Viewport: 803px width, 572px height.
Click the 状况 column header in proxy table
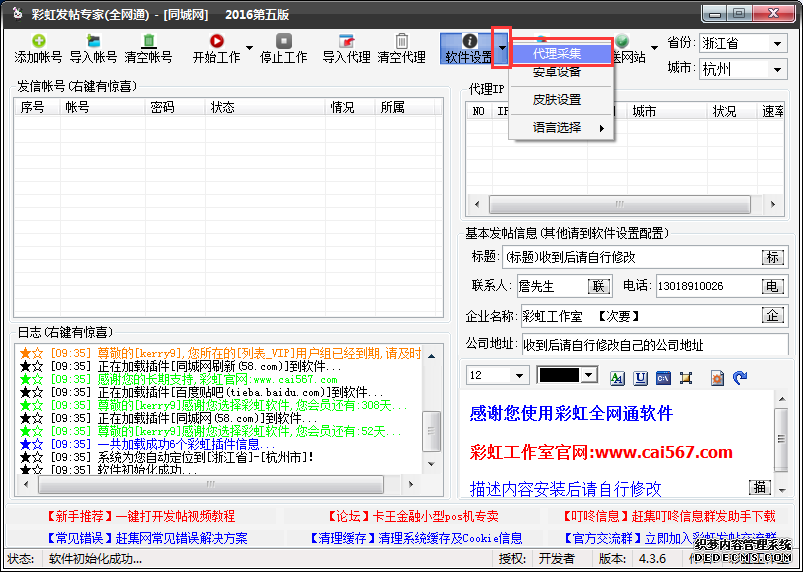[732, 112]
